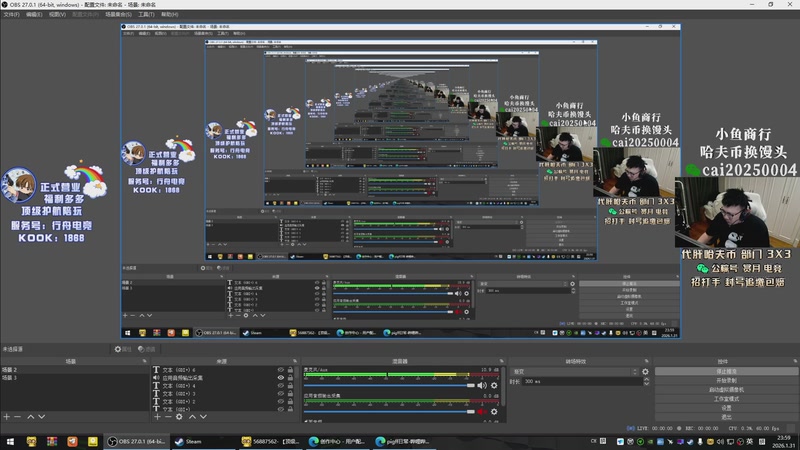Image resolution: width=800 pixels, height=450 pixels.
Task: Toggle visibility of 文本 (GDI+) 3 source
Action: [x=281, y=393]
